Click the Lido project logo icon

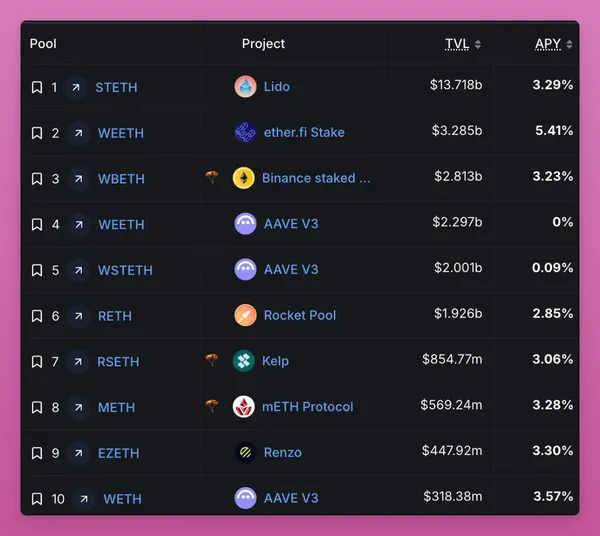(x=245, y=87)
